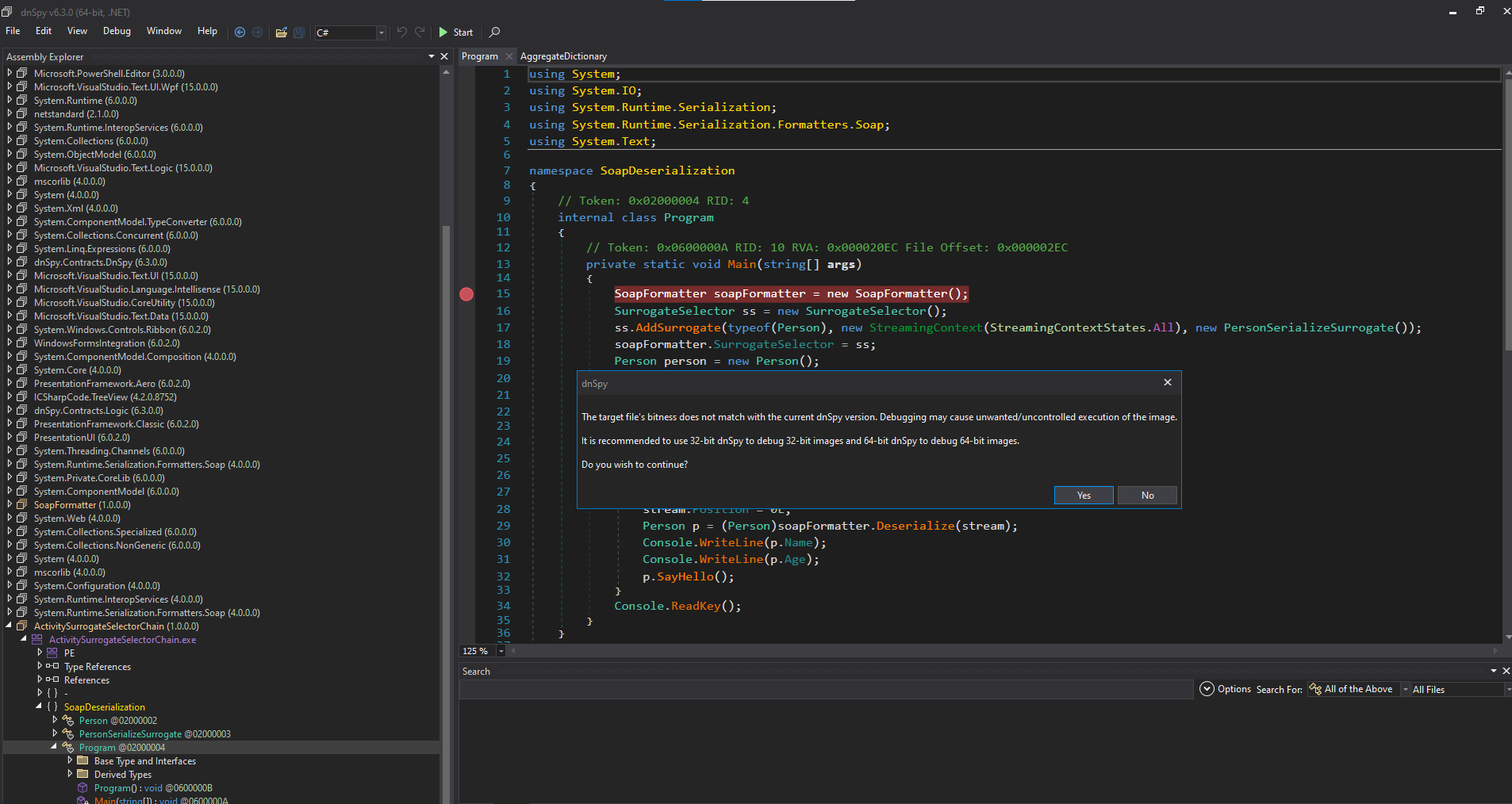
Task: Select ICSharpCode.TreeView assembly
Action: 105,397
